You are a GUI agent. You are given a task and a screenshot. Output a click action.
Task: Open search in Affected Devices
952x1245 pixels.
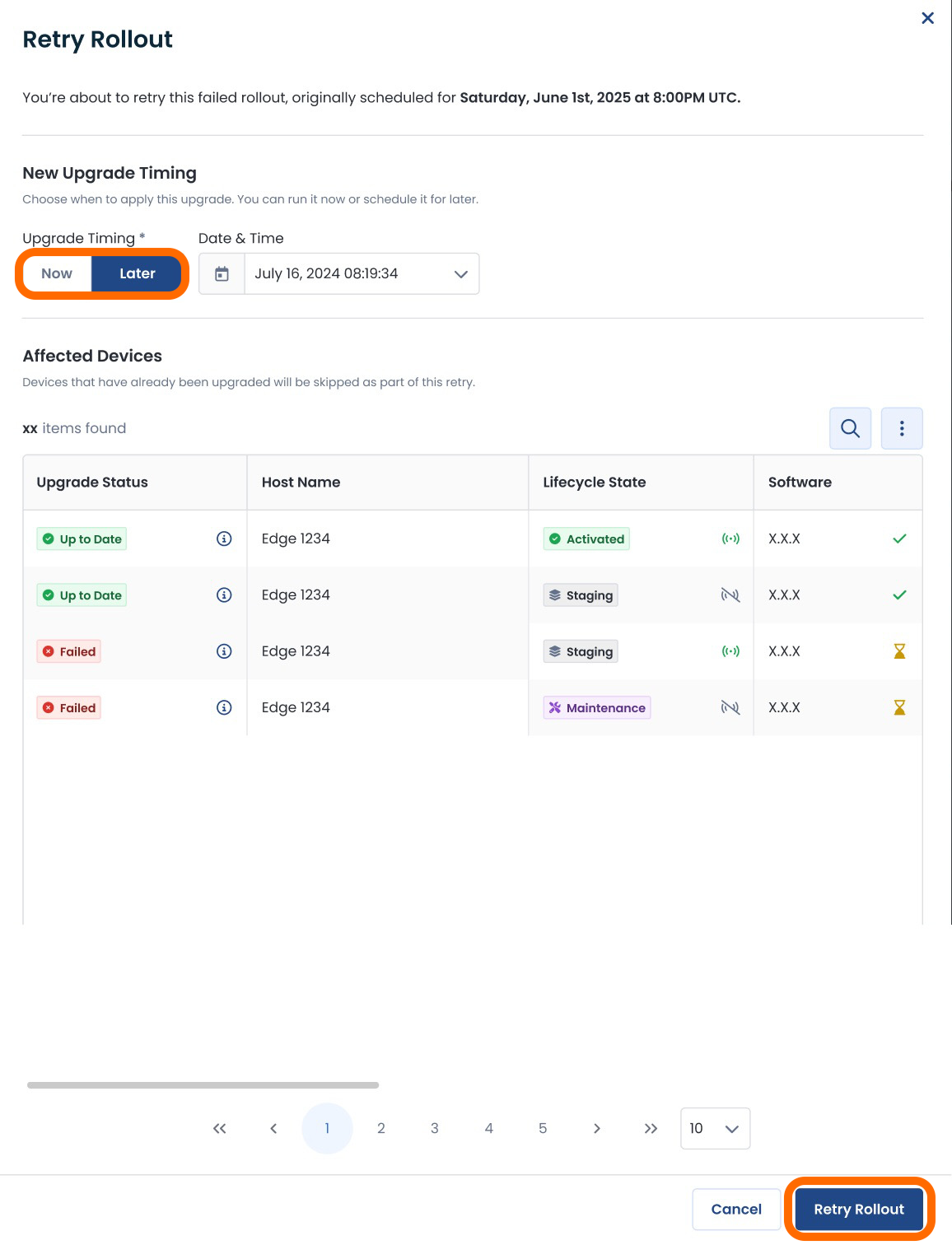click(850, 428)
